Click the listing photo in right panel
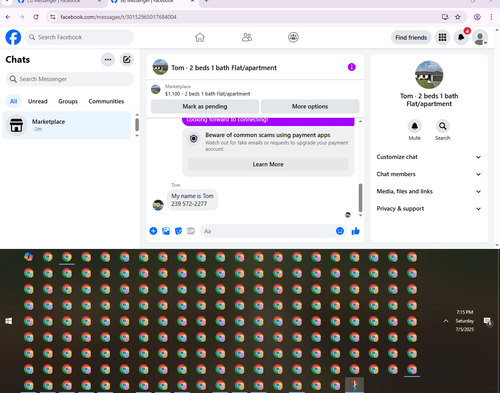 [x=429, y=75]
